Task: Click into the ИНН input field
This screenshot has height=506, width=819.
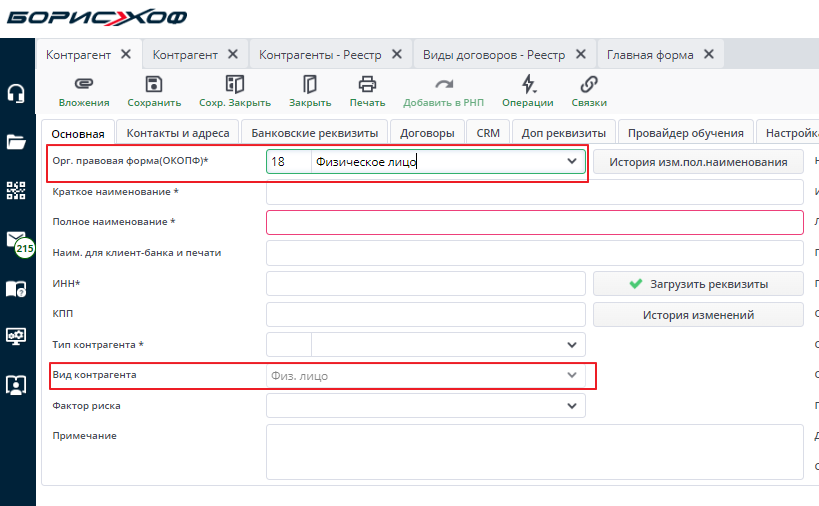Action: [425, 284]
